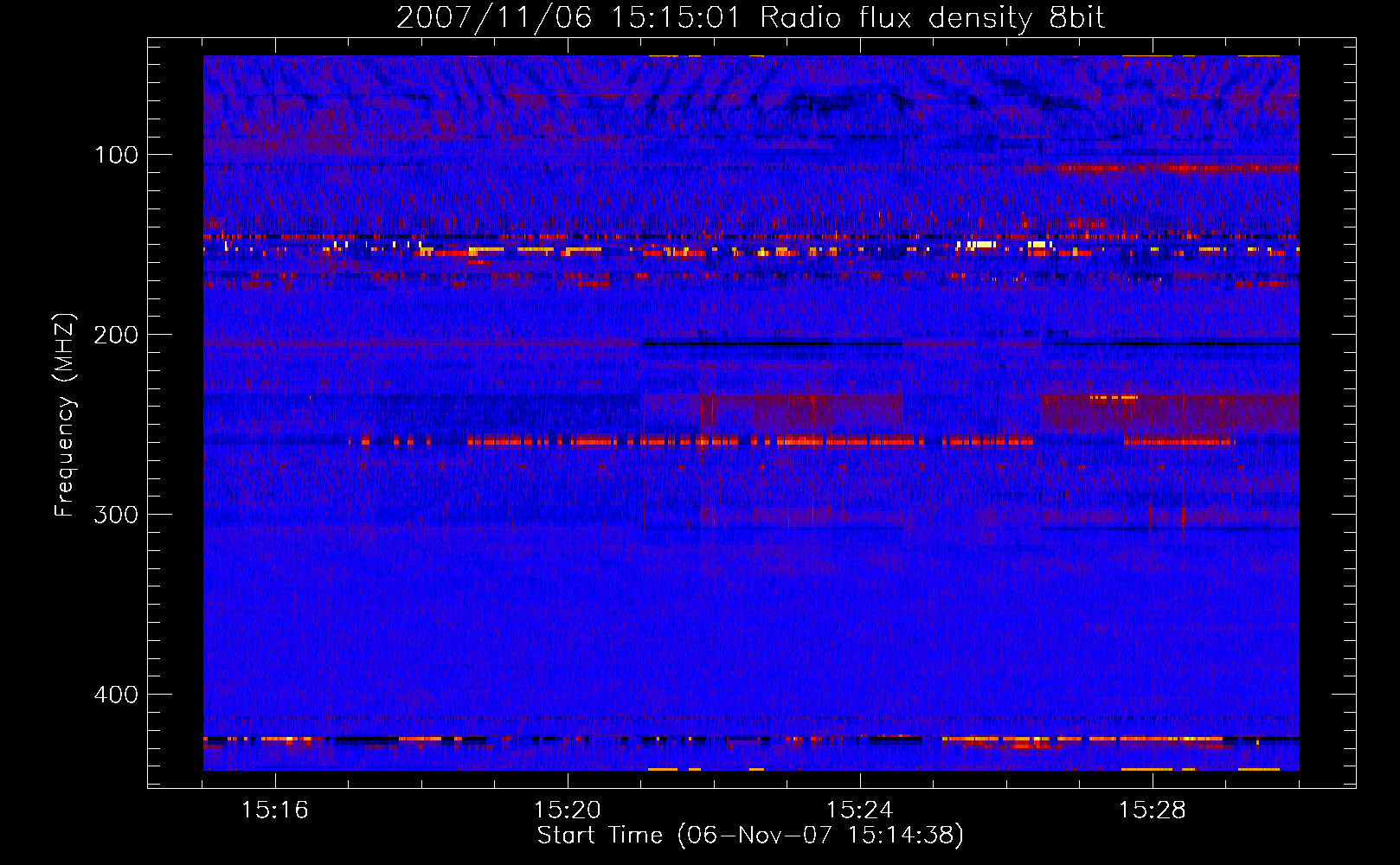Click the 300 frequency tick label
The image size is (1400, 865).
(116, 515)
